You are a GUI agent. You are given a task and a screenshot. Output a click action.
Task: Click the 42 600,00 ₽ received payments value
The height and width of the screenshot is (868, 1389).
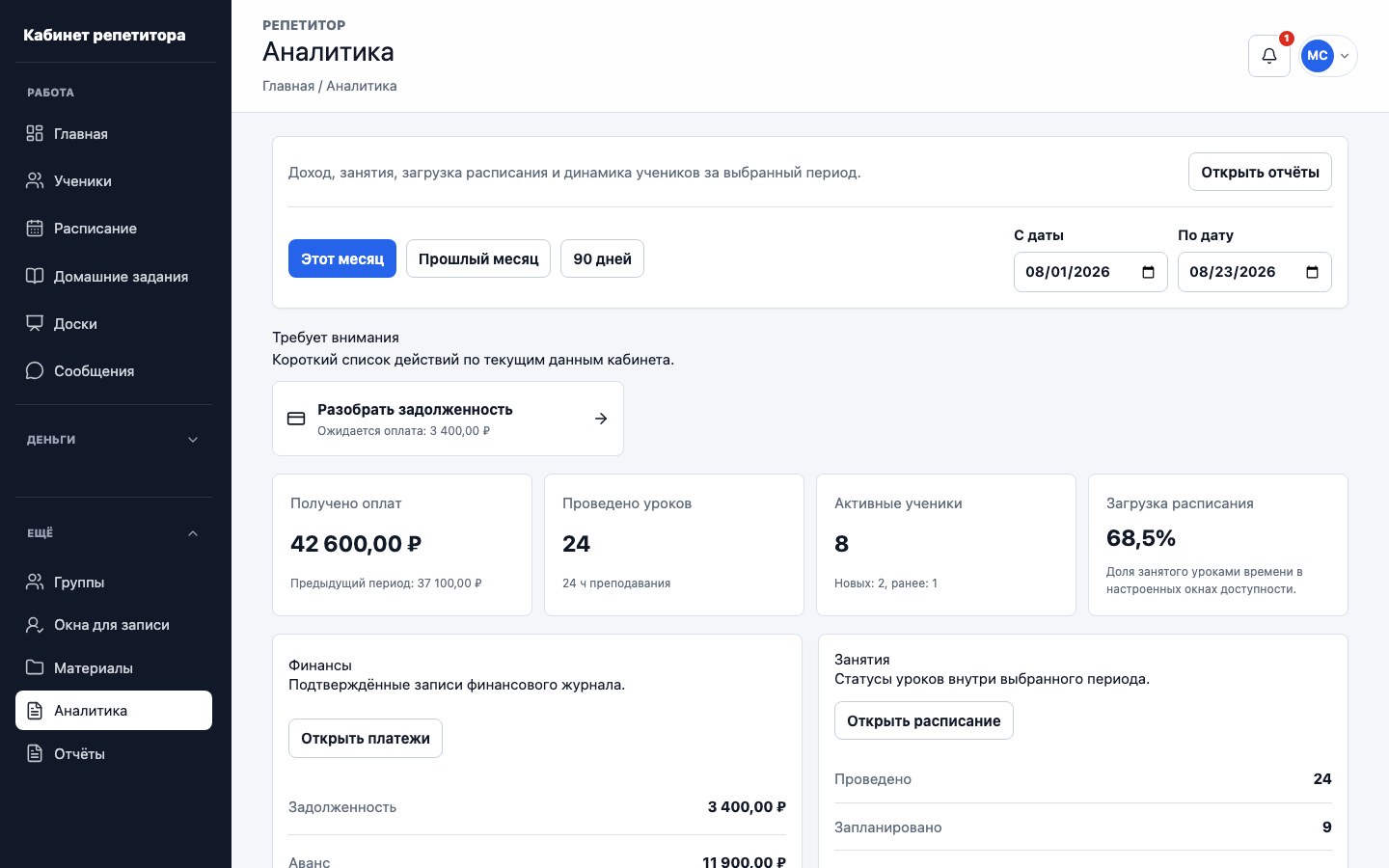tap(356, 544)
